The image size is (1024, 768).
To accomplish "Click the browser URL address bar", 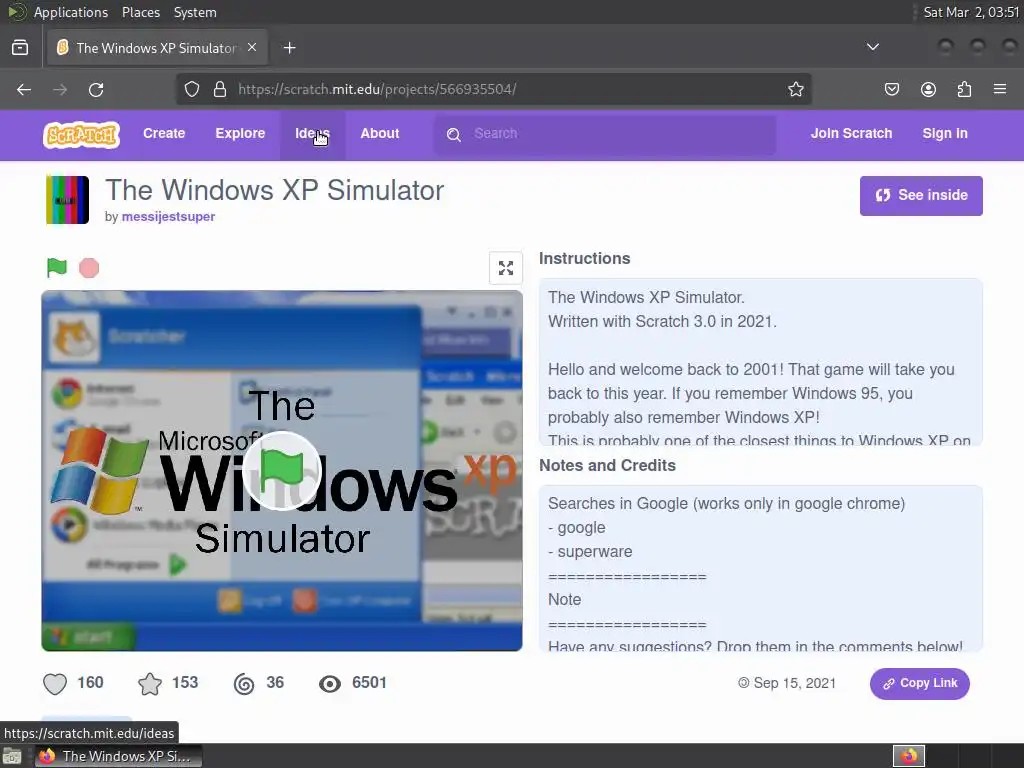I will pyautogui.click(x=494, y=89).
